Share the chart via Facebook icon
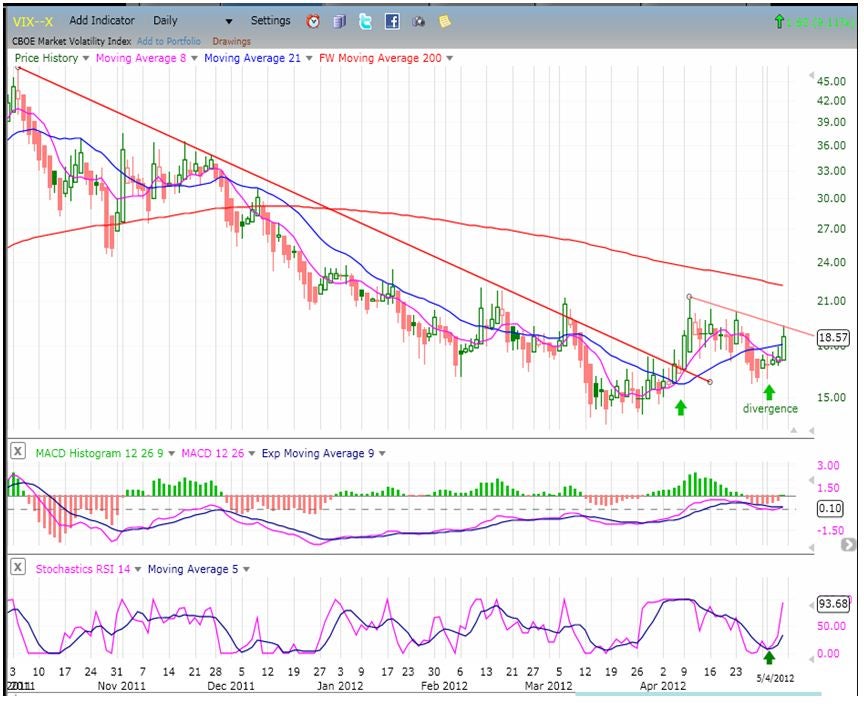The image size is (864, 704). coord(392,21)
